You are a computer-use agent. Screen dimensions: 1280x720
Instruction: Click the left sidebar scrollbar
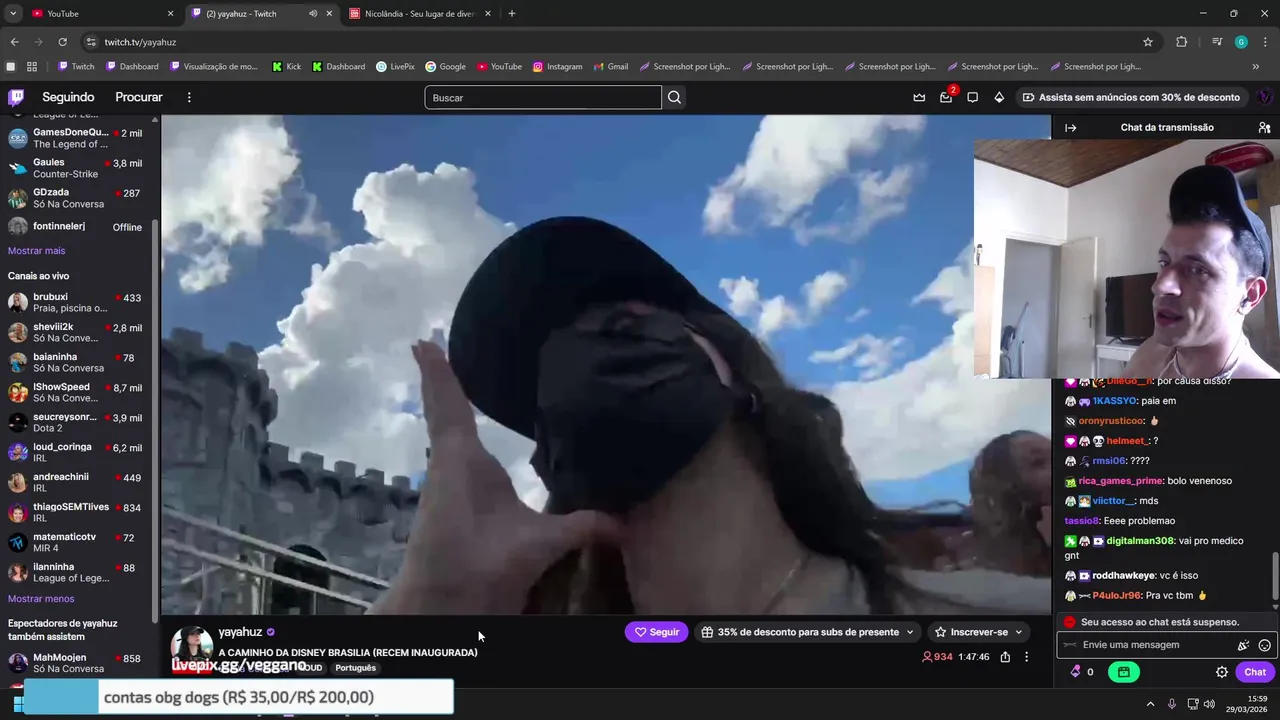point(155,420)
